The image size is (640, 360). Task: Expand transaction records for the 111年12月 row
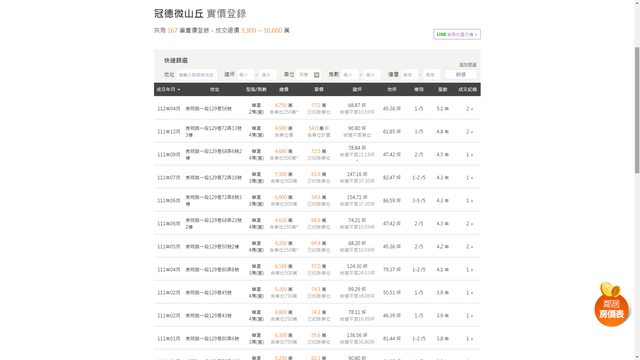tap(469, 131)
